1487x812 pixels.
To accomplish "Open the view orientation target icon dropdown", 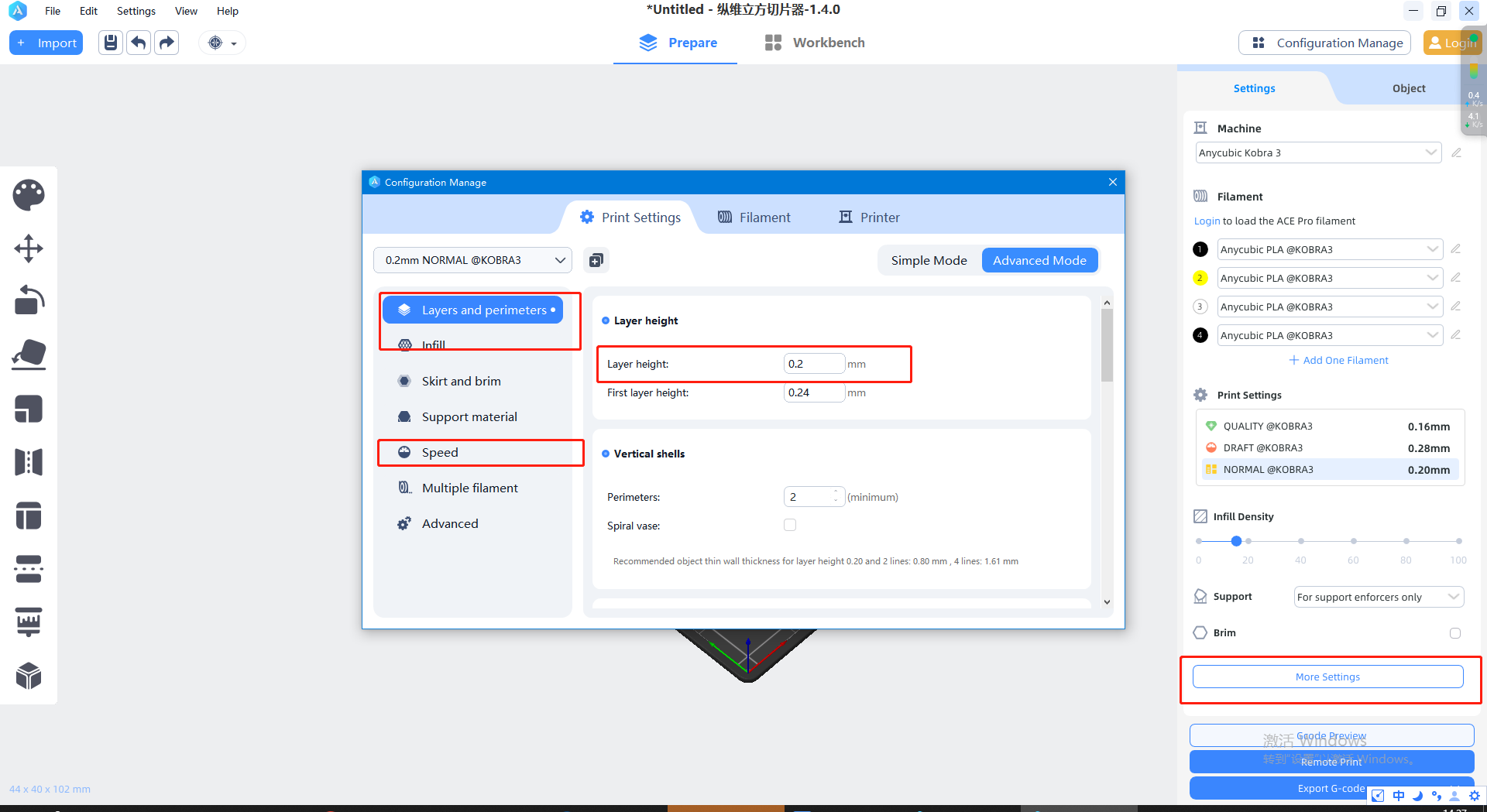I will (x=222, y=43).
